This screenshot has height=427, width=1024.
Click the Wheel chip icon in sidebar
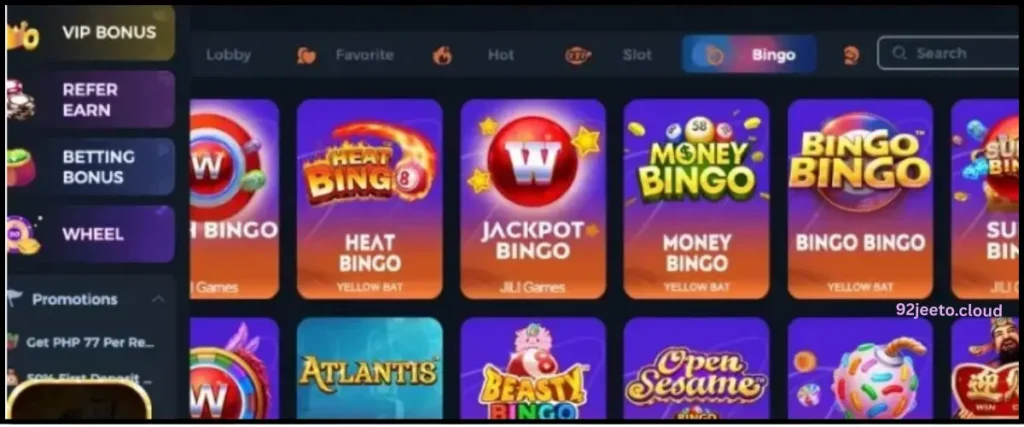click(x=23, y=235)
